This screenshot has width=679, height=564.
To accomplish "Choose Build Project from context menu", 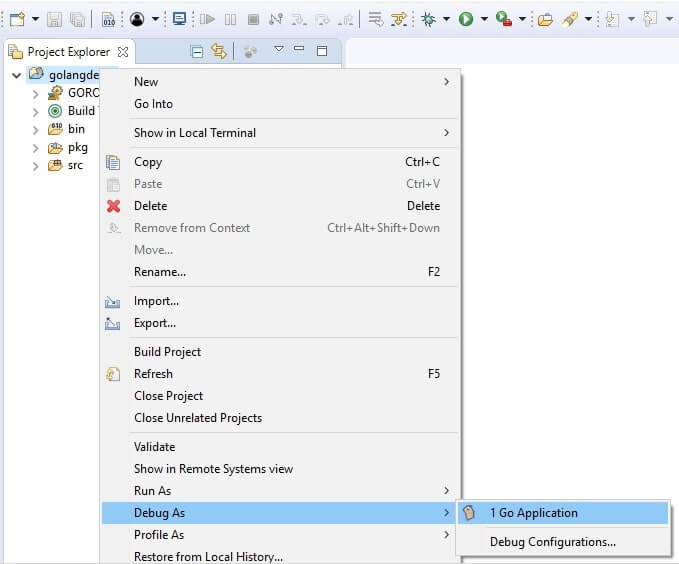I will tap(167, 352).
